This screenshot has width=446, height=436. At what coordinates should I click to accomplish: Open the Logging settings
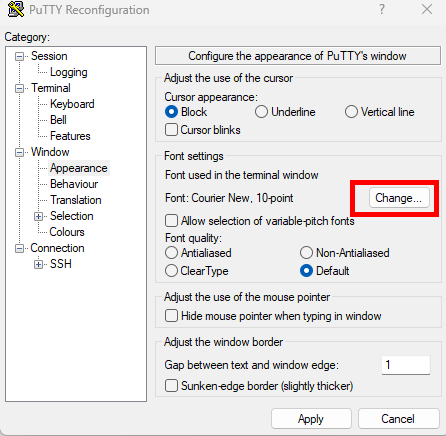click(69, 72)
